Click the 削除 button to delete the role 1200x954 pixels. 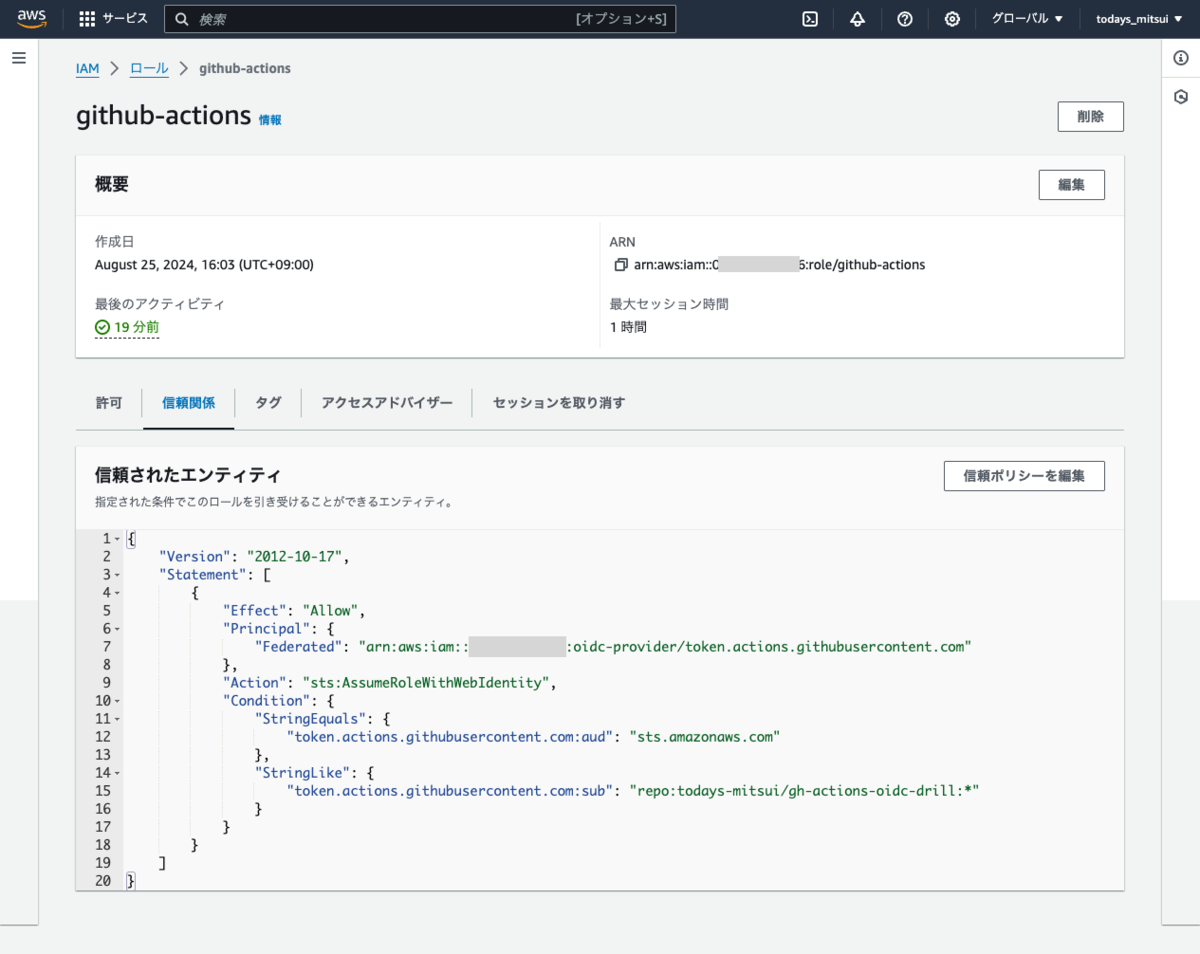click(x=1090, y=116)
